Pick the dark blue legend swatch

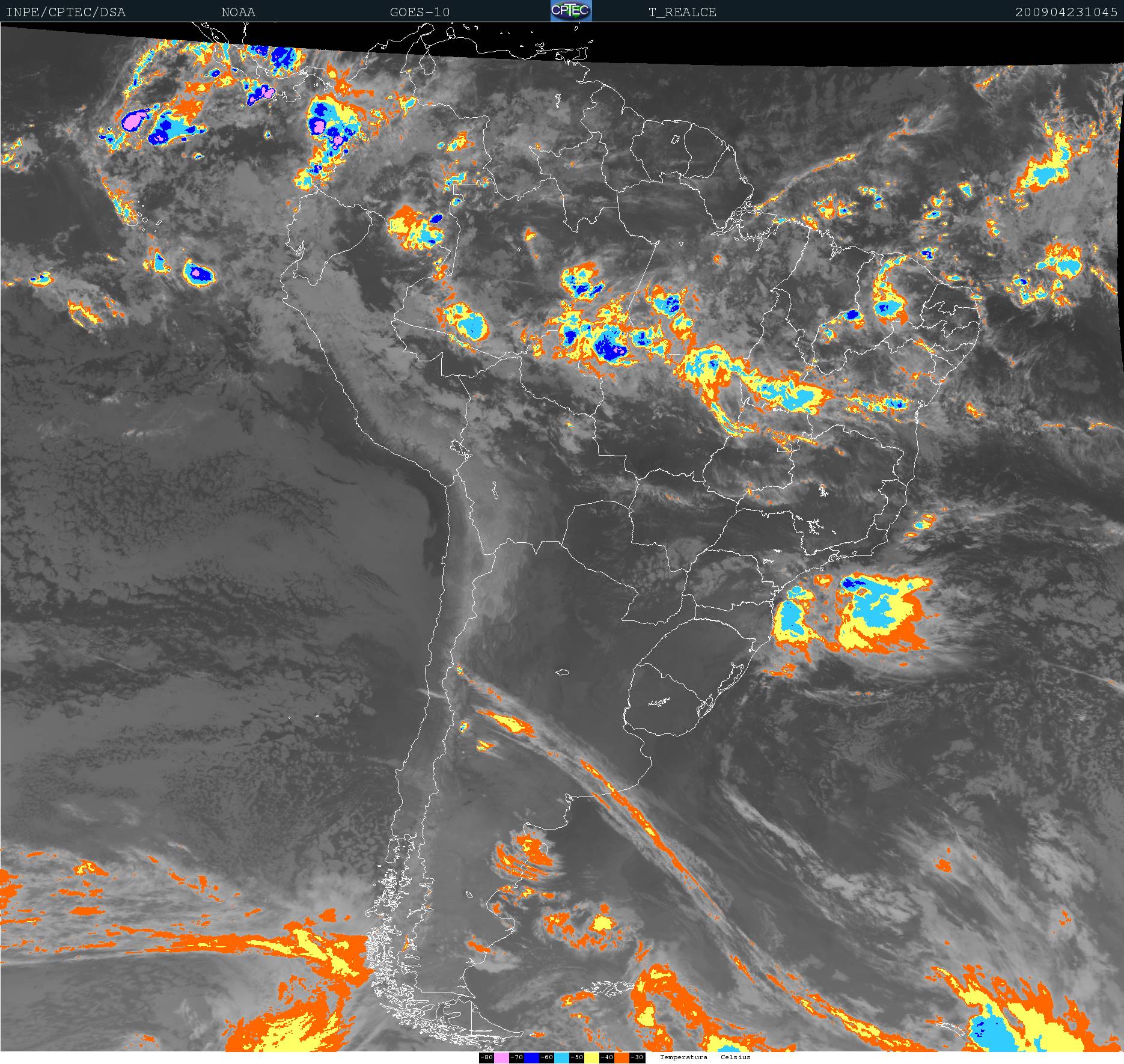coord(531,1057)
